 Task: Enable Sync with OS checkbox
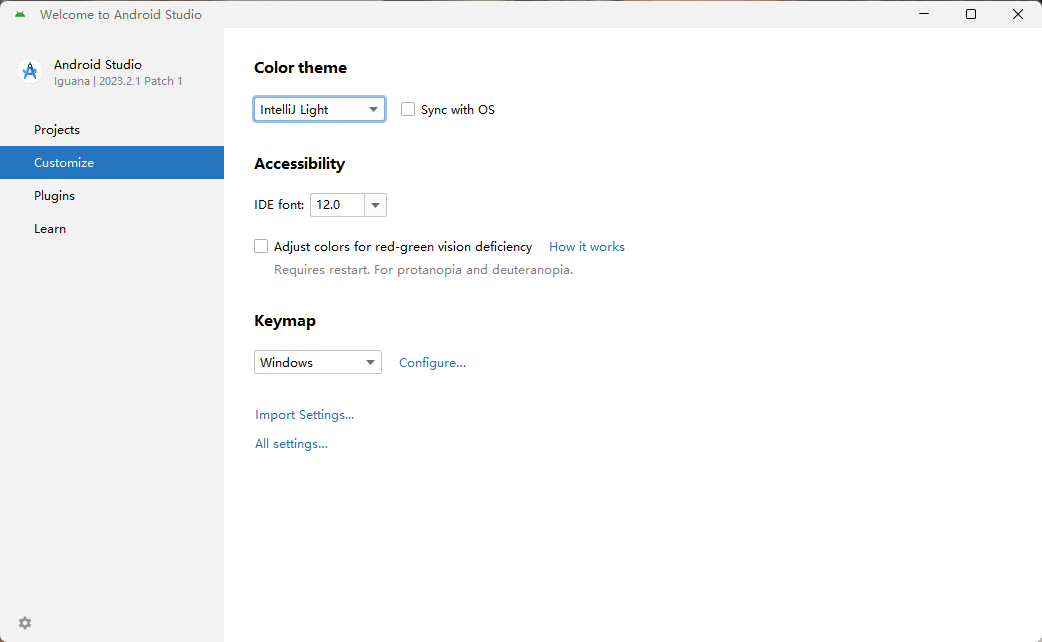click(408, 109)
